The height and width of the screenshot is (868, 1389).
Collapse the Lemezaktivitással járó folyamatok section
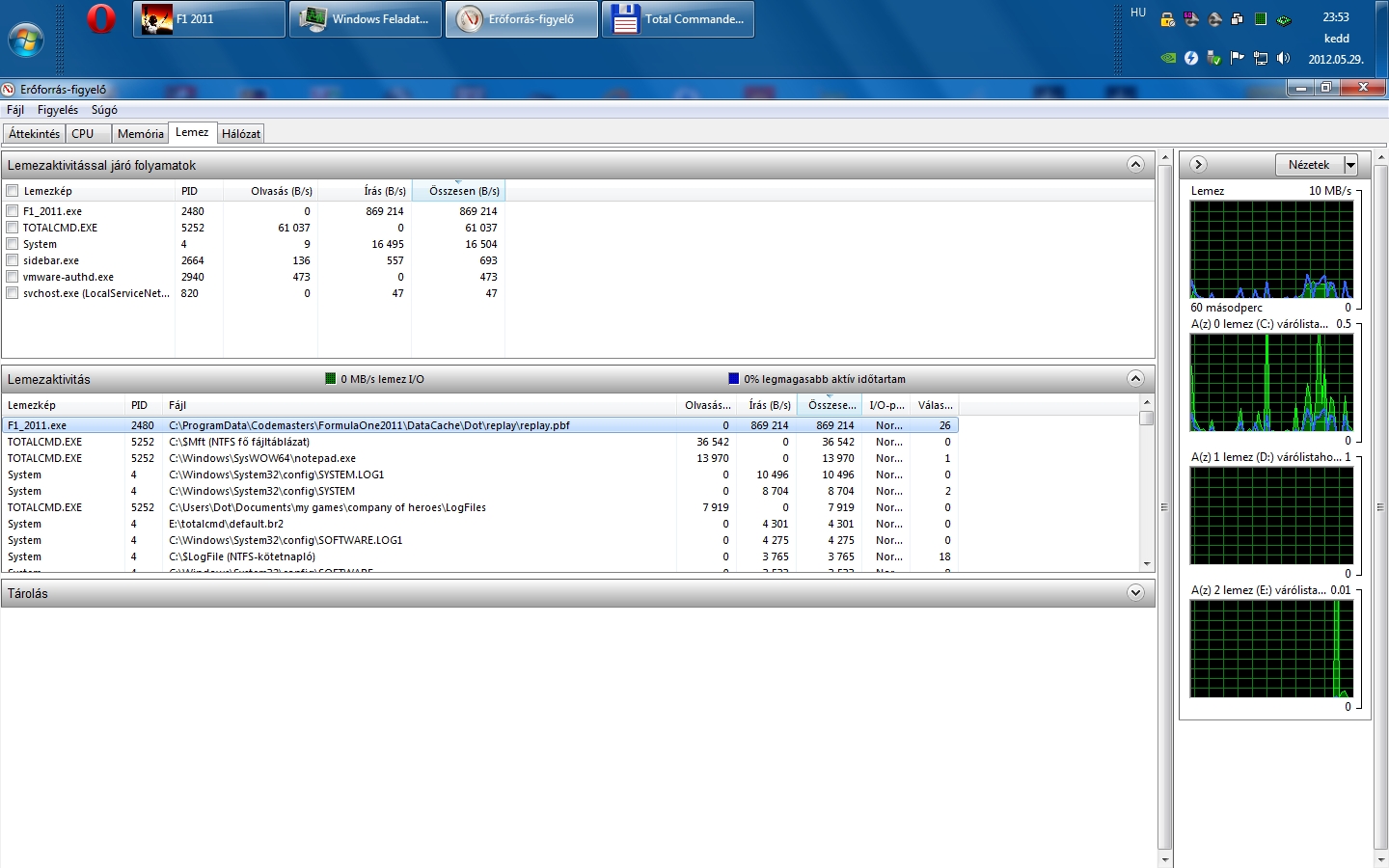pyautogui.click(x=1135, y=165)
